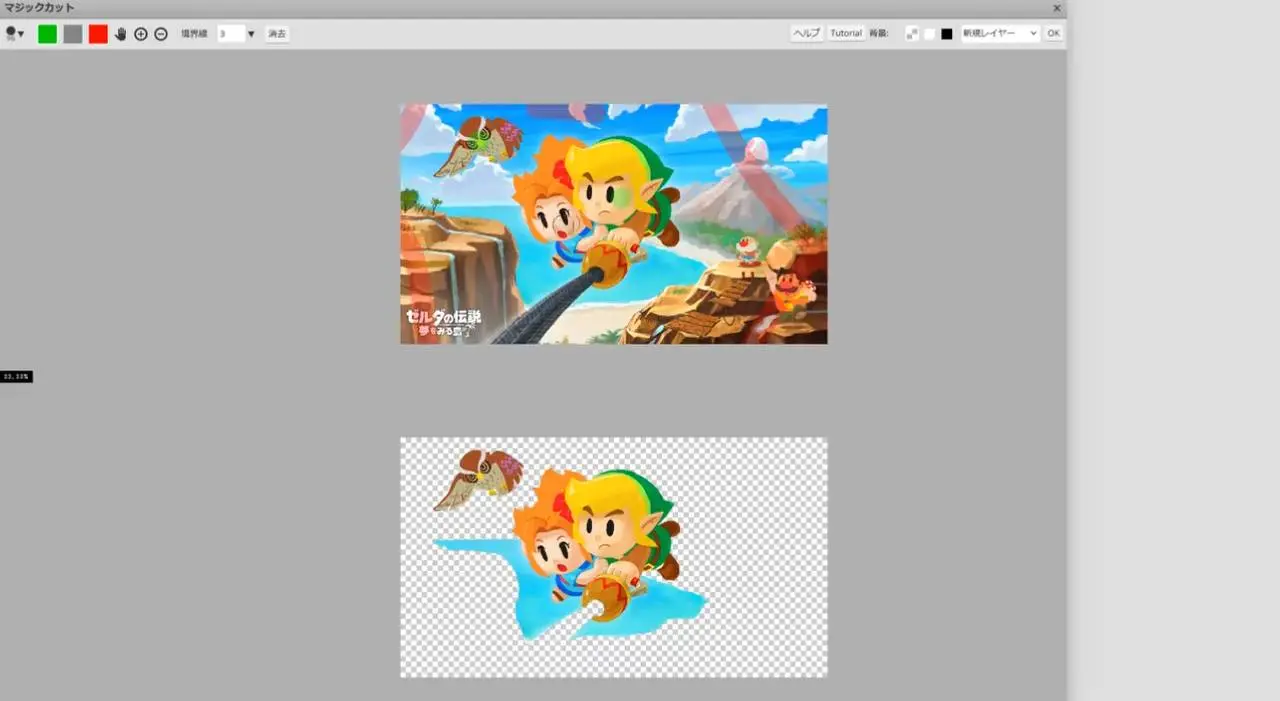Open the 新規レイヤー output dropdown

pyautogui.click(x=1000, y=33)
